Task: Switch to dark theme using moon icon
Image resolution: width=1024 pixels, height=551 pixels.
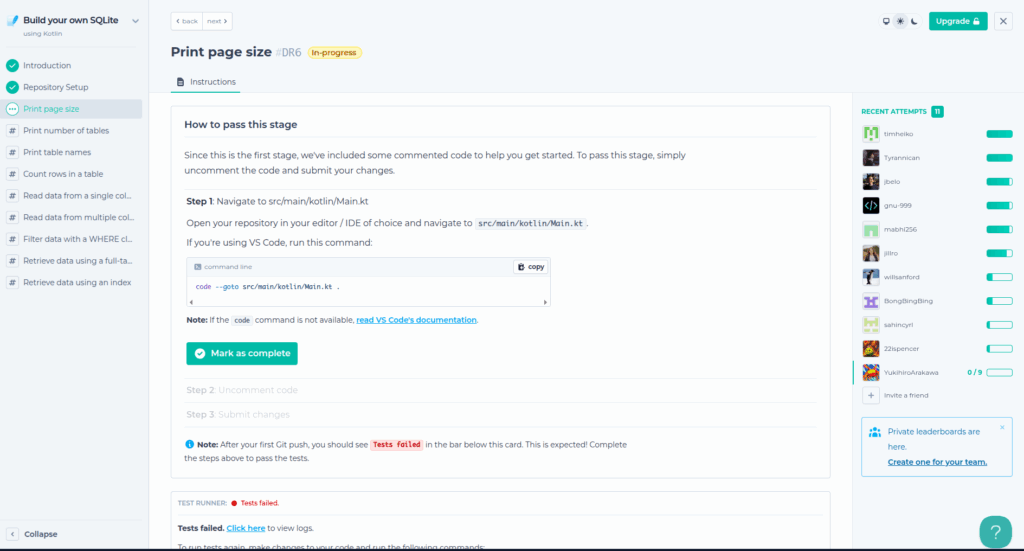Action: point(914,21)
